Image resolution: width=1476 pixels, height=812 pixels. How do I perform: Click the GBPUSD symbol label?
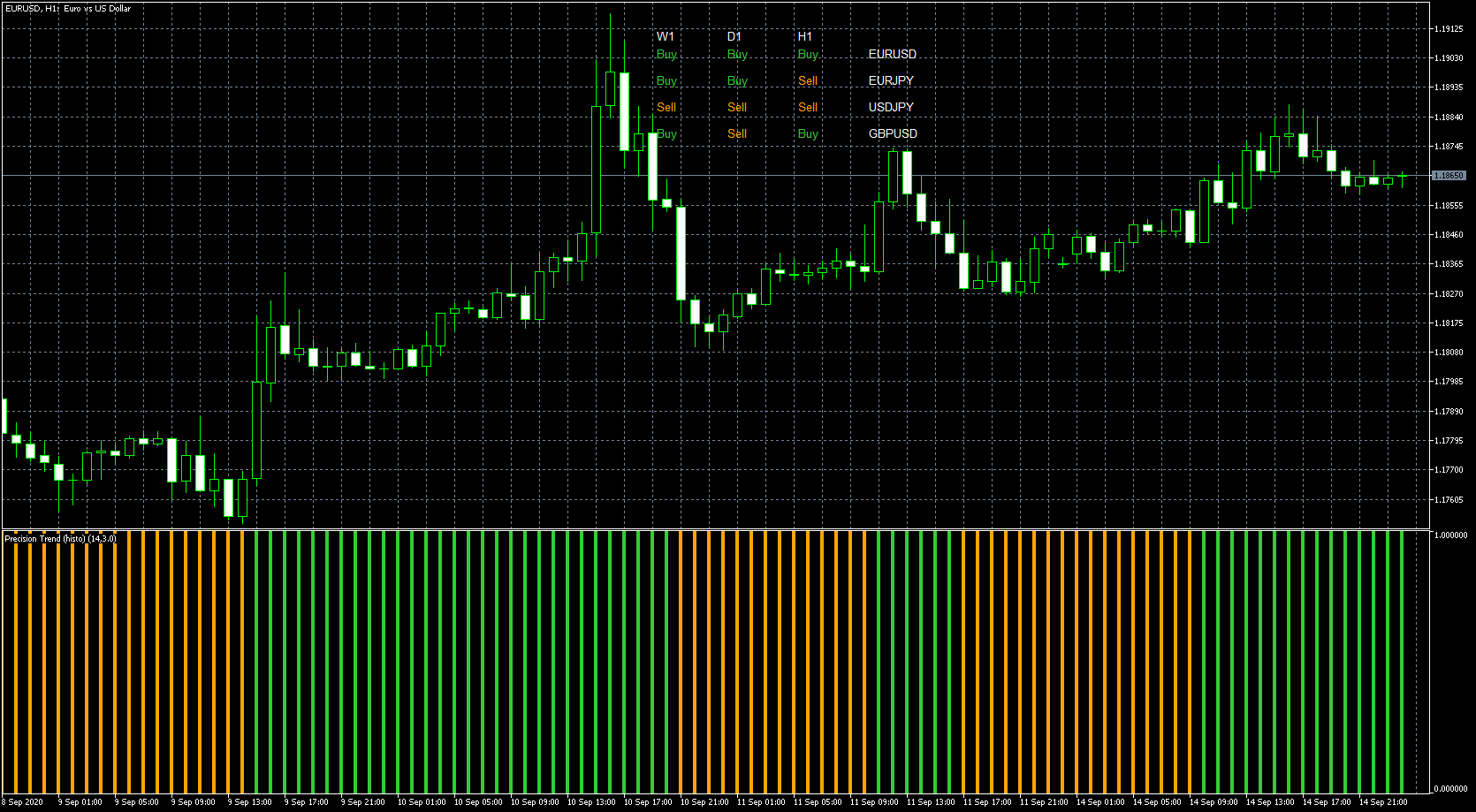893,133
